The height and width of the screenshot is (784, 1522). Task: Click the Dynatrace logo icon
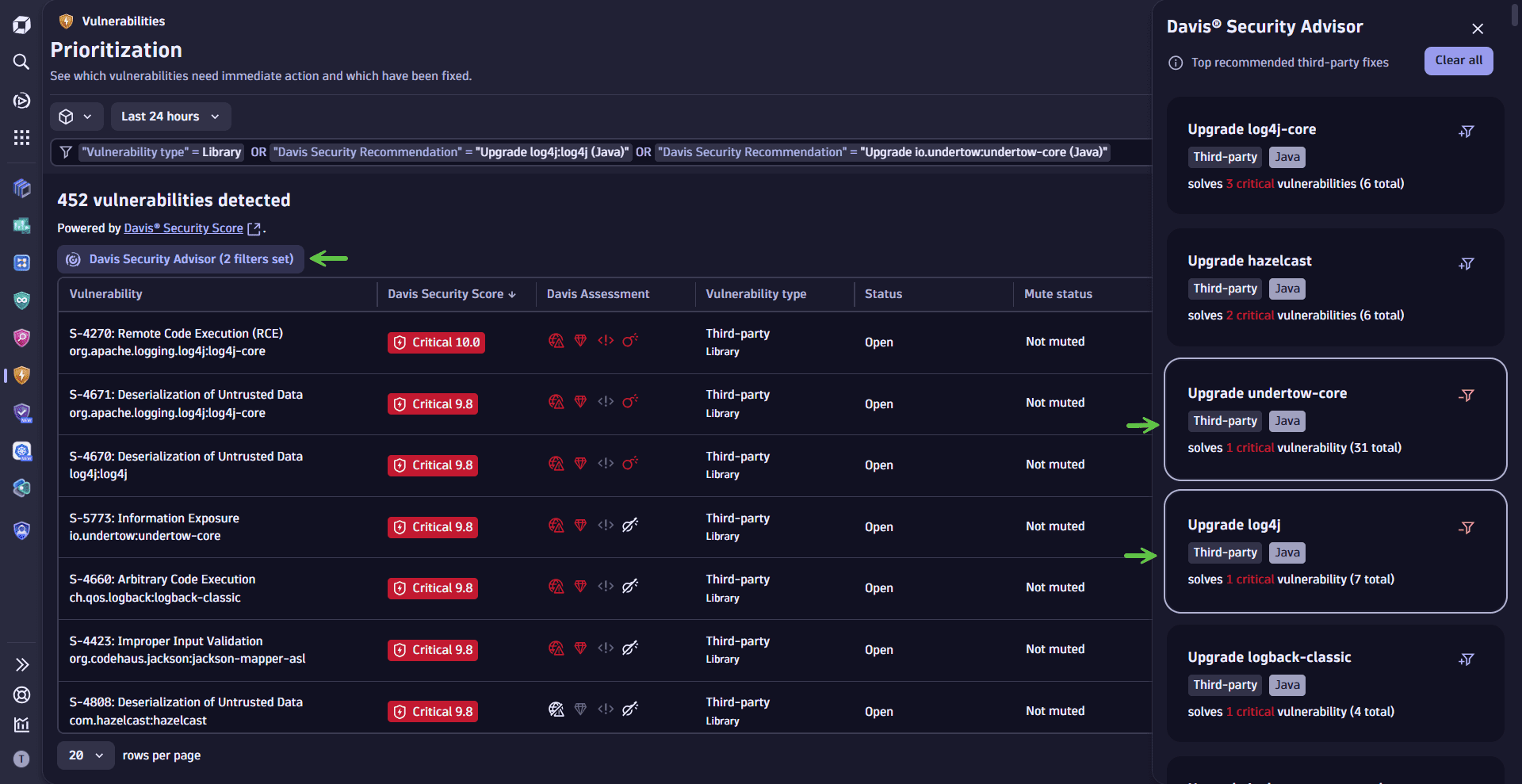(21, 25)
